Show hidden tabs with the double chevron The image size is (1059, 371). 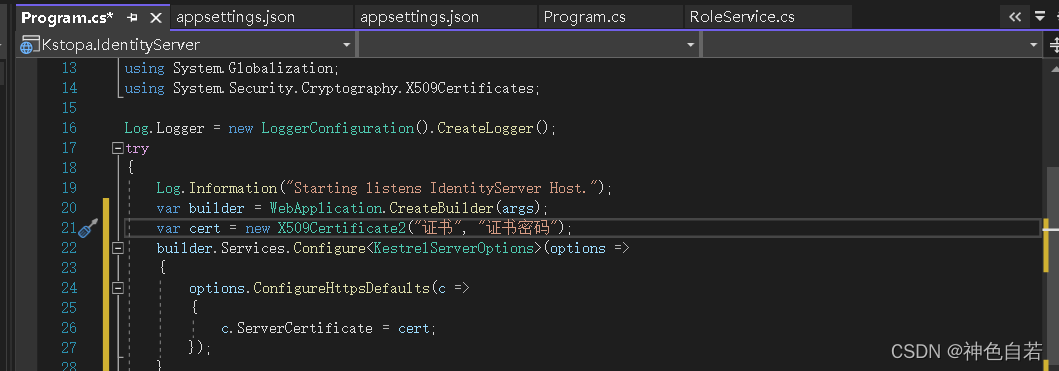tap(1015, 17)
